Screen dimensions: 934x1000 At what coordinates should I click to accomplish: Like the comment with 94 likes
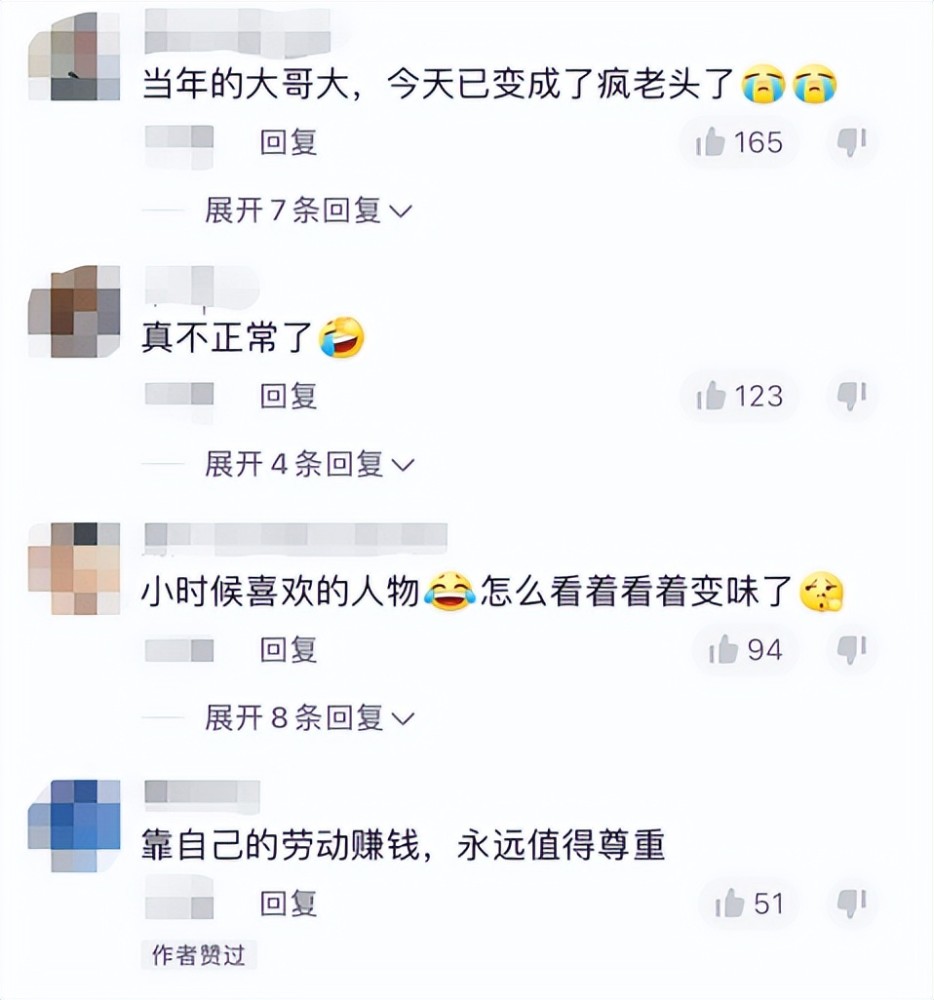click(x=745, y=650)
